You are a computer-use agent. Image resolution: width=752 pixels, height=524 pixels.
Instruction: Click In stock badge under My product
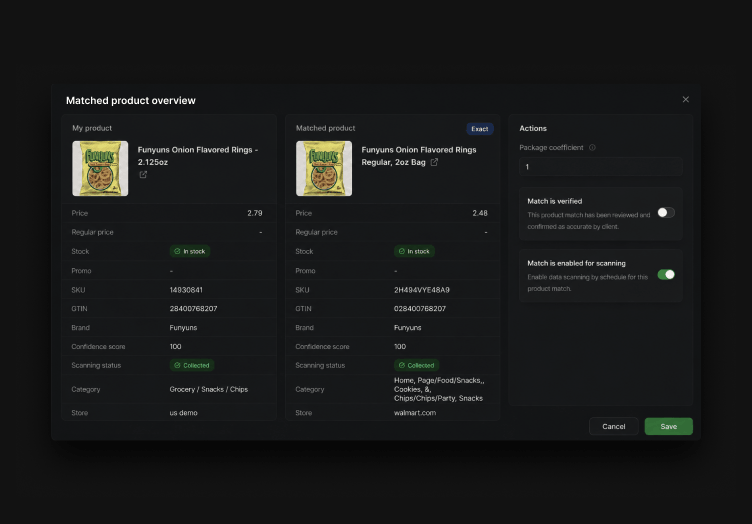tap(190, 251)
